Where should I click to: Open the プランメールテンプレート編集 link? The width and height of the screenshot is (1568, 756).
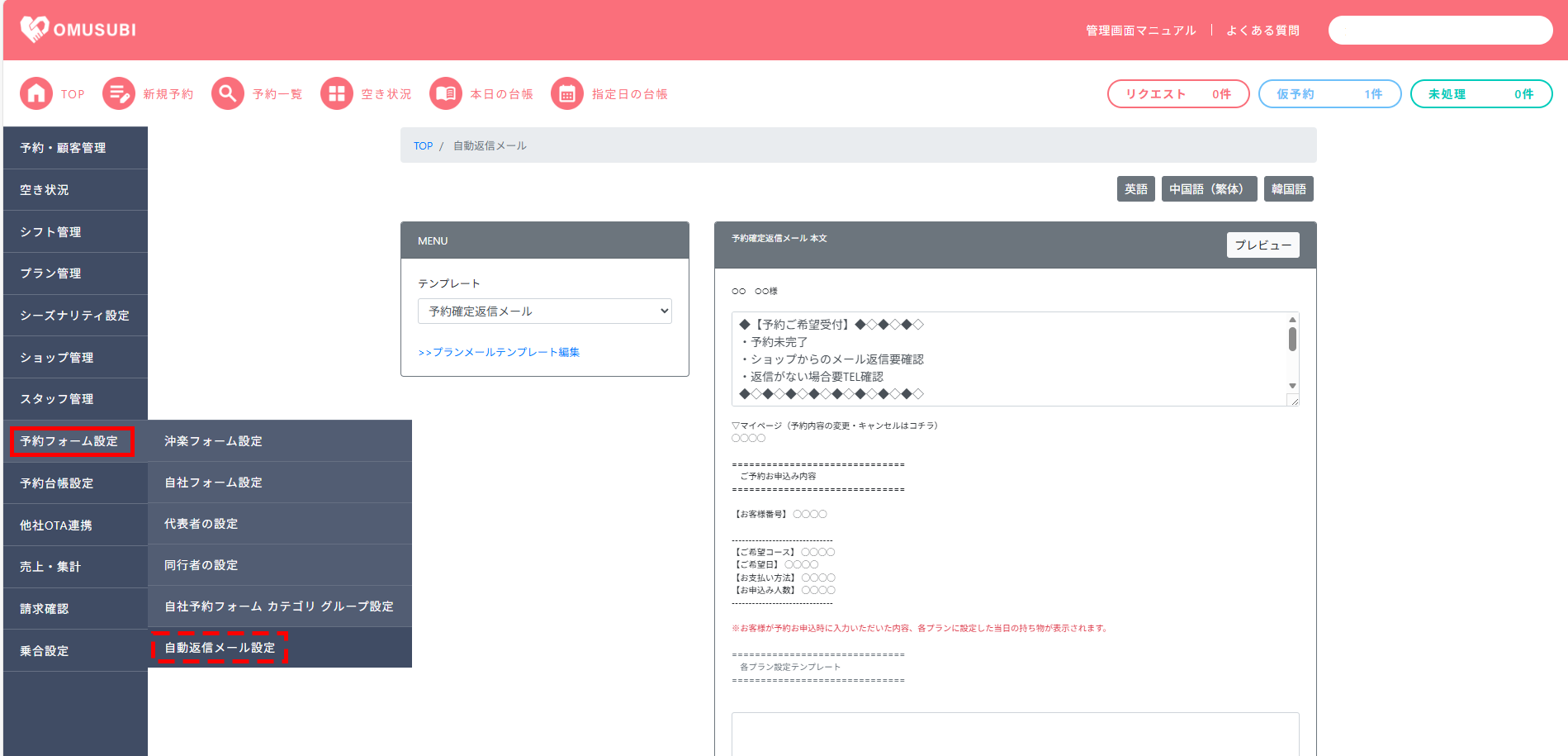point(499,352)
